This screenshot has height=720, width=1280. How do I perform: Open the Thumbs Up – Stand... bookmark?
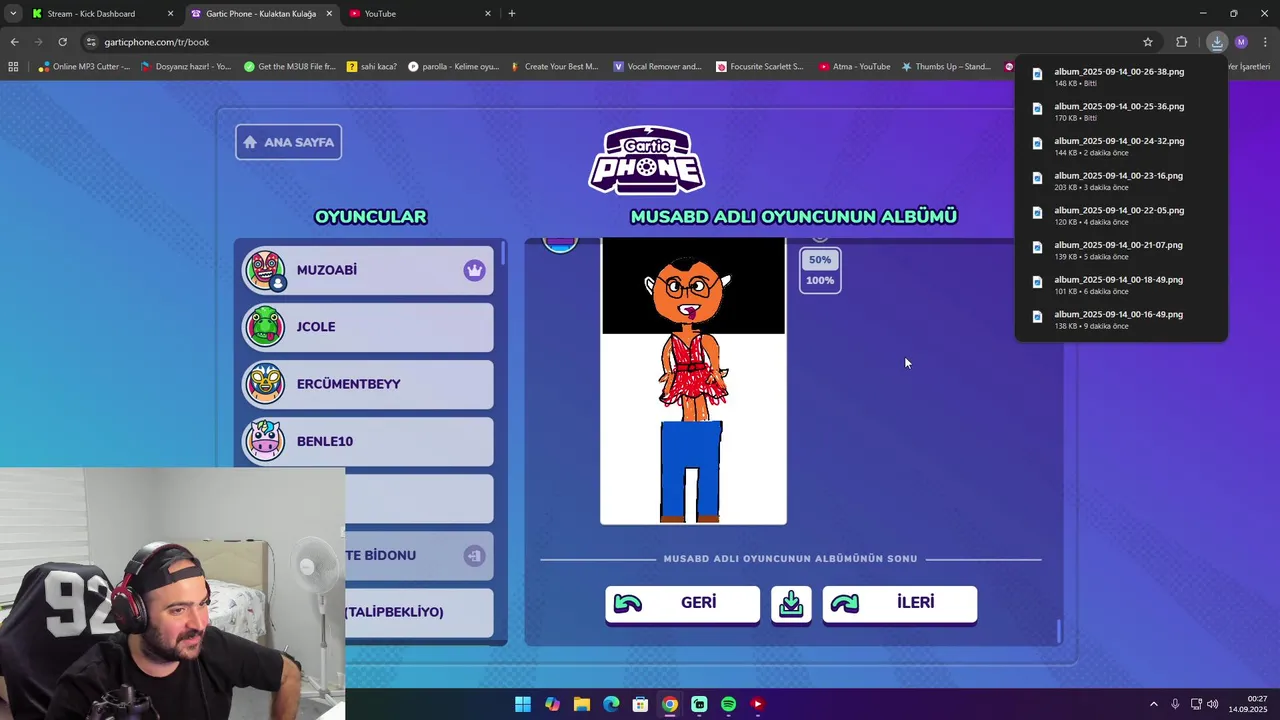click(x=946, y=67)
